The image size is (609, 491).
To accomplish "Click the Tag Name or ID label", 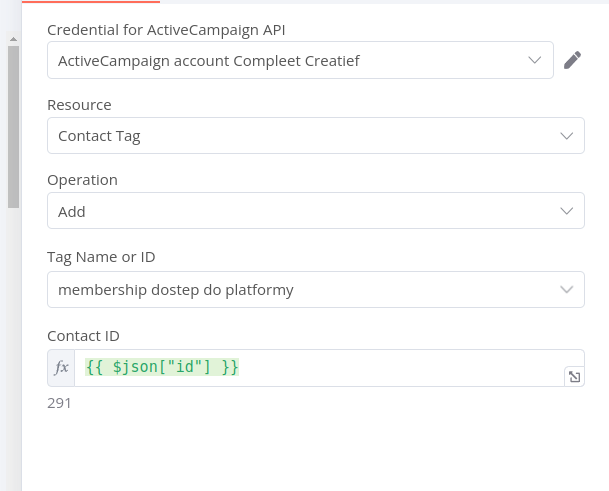I will pyautogui.click(x=101, y=257).
